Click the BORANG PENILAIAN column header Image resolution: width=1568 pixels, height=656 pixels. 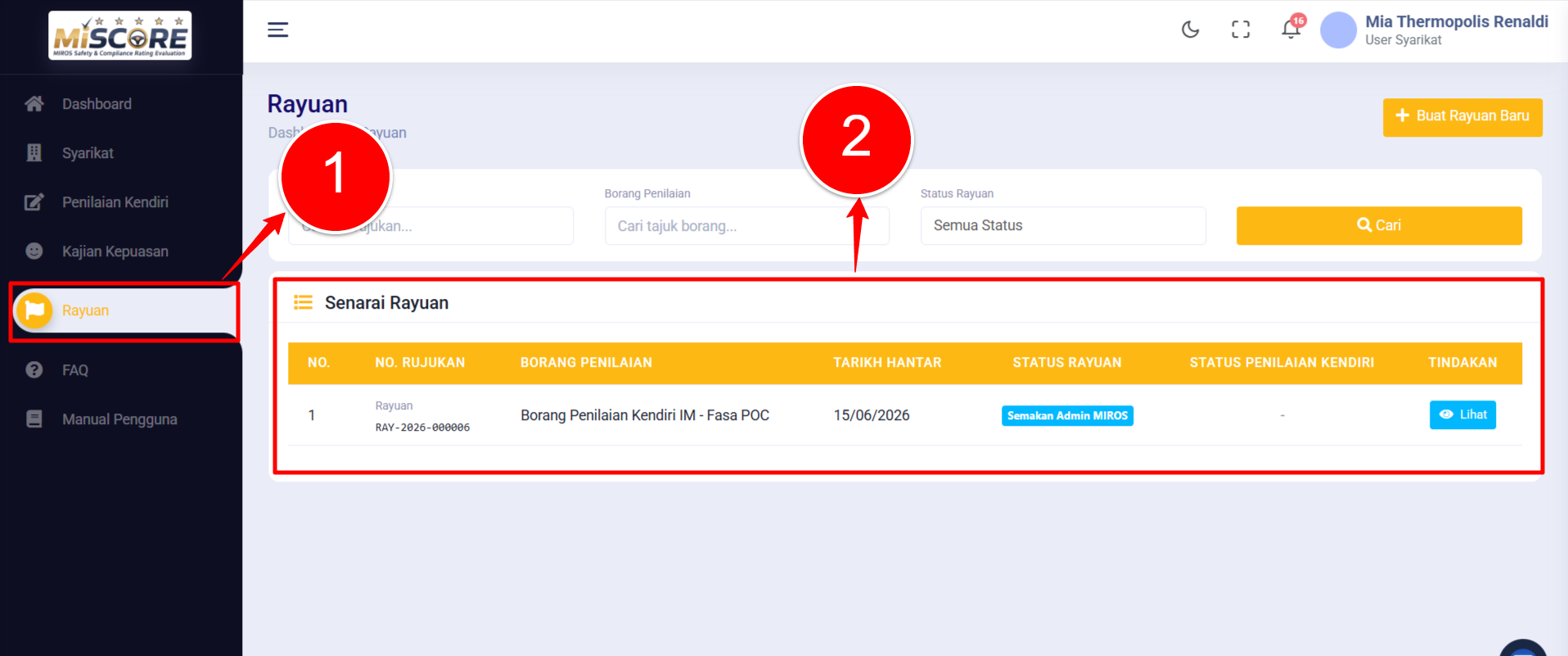tap(586, 363)
